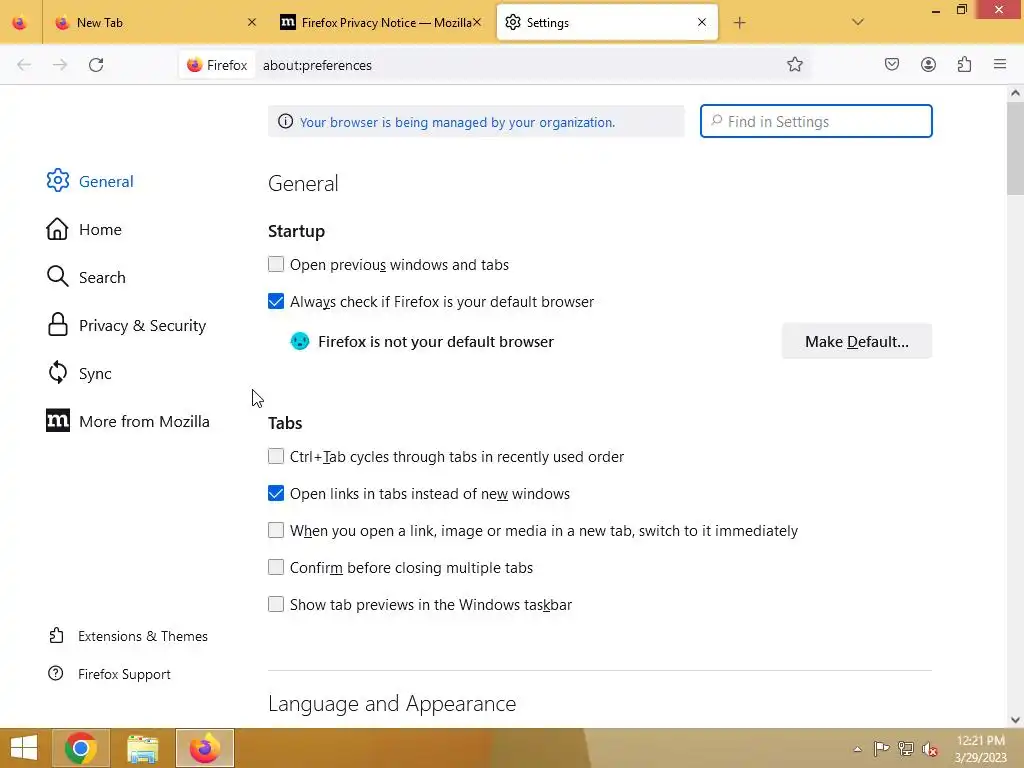Enable switch to new tab immediately option
This screenshot has width=1024, height=768.
coord(276,530)
